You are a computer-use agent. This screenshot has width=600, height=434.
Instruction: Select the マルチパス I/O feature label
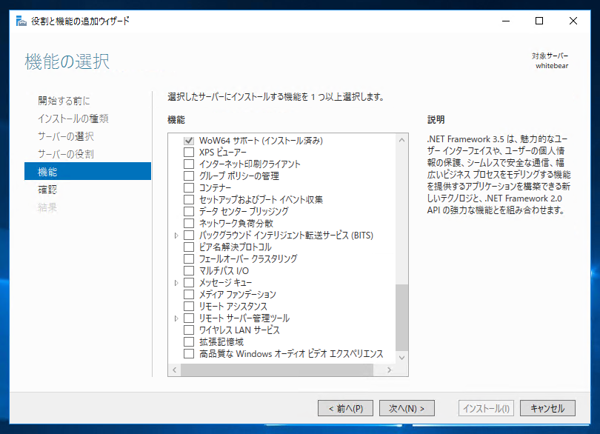[x=224, y=271]
